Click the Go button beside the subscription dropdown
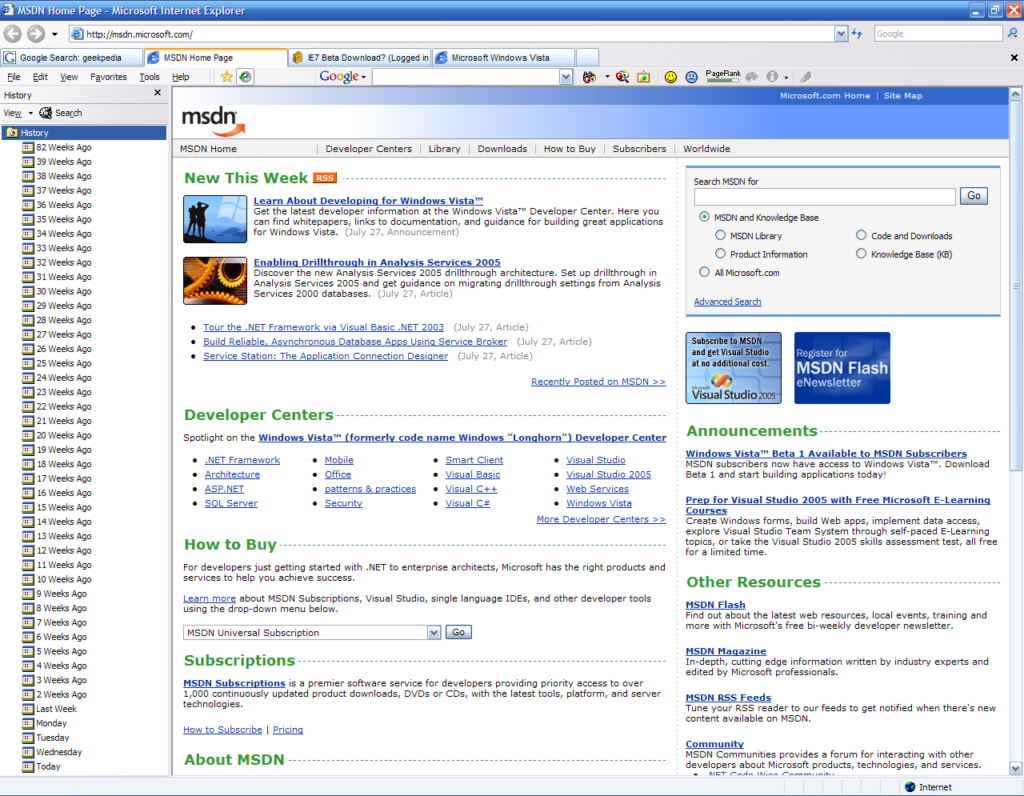 point(458,632)
